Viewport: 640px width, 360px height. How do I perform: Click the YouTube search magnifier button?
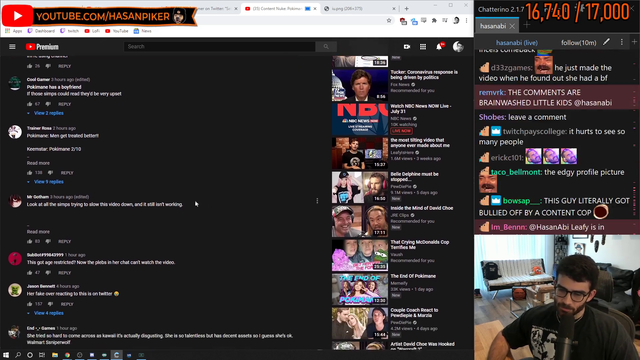326,47
